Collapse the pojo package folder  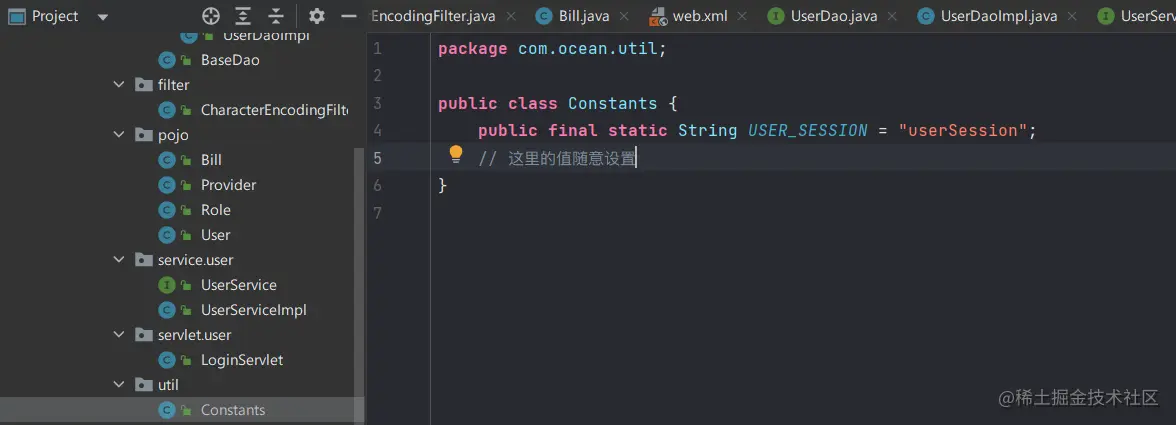pyautogui.click(x=118, y=135)
